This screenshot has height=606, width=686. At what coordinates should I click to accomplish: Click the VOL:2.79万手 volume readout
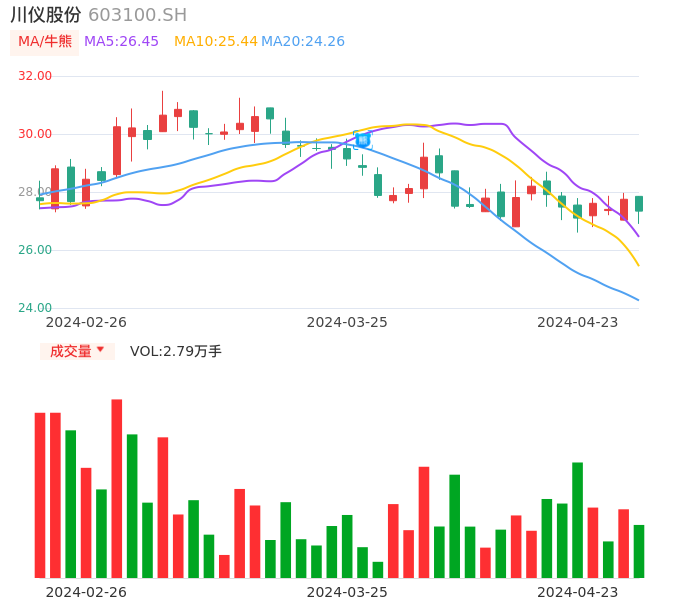point(175,351)
